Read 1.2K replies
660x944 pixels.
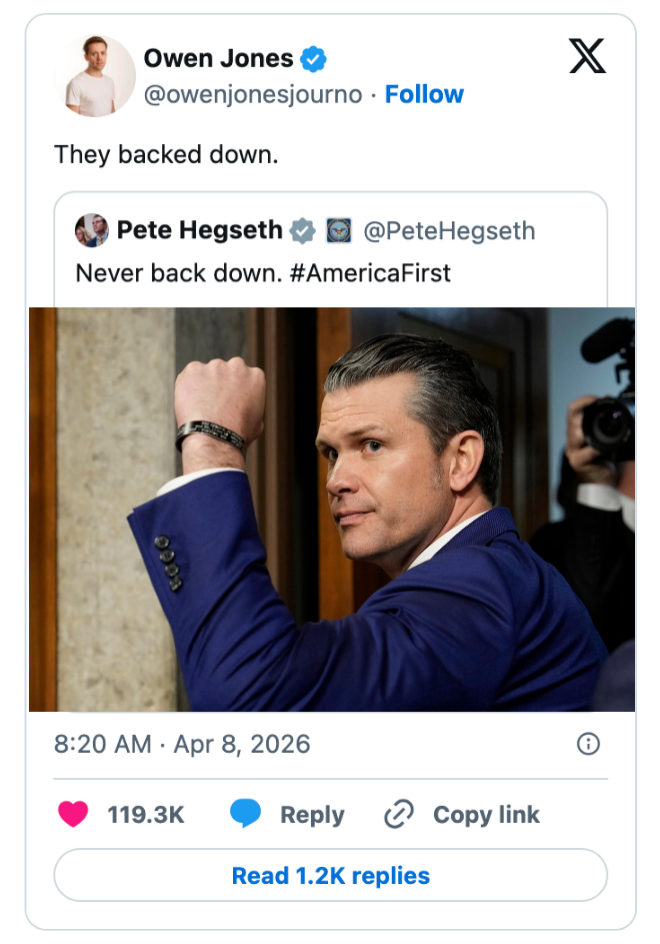330,876
